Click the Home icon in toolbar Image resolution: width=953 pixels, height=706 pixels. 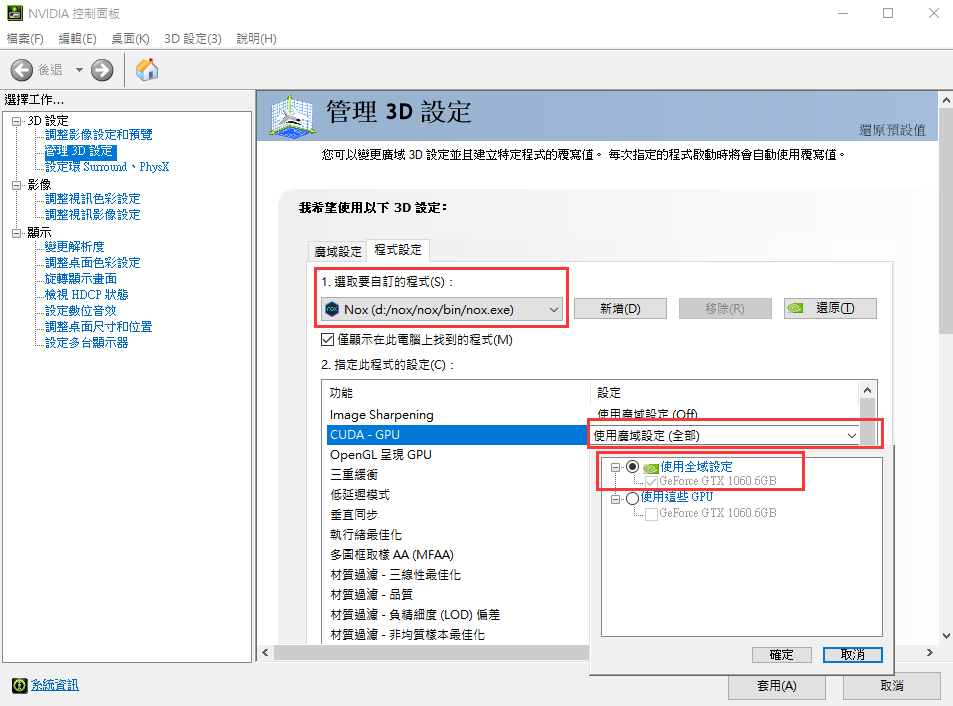(x=147, y=70)
